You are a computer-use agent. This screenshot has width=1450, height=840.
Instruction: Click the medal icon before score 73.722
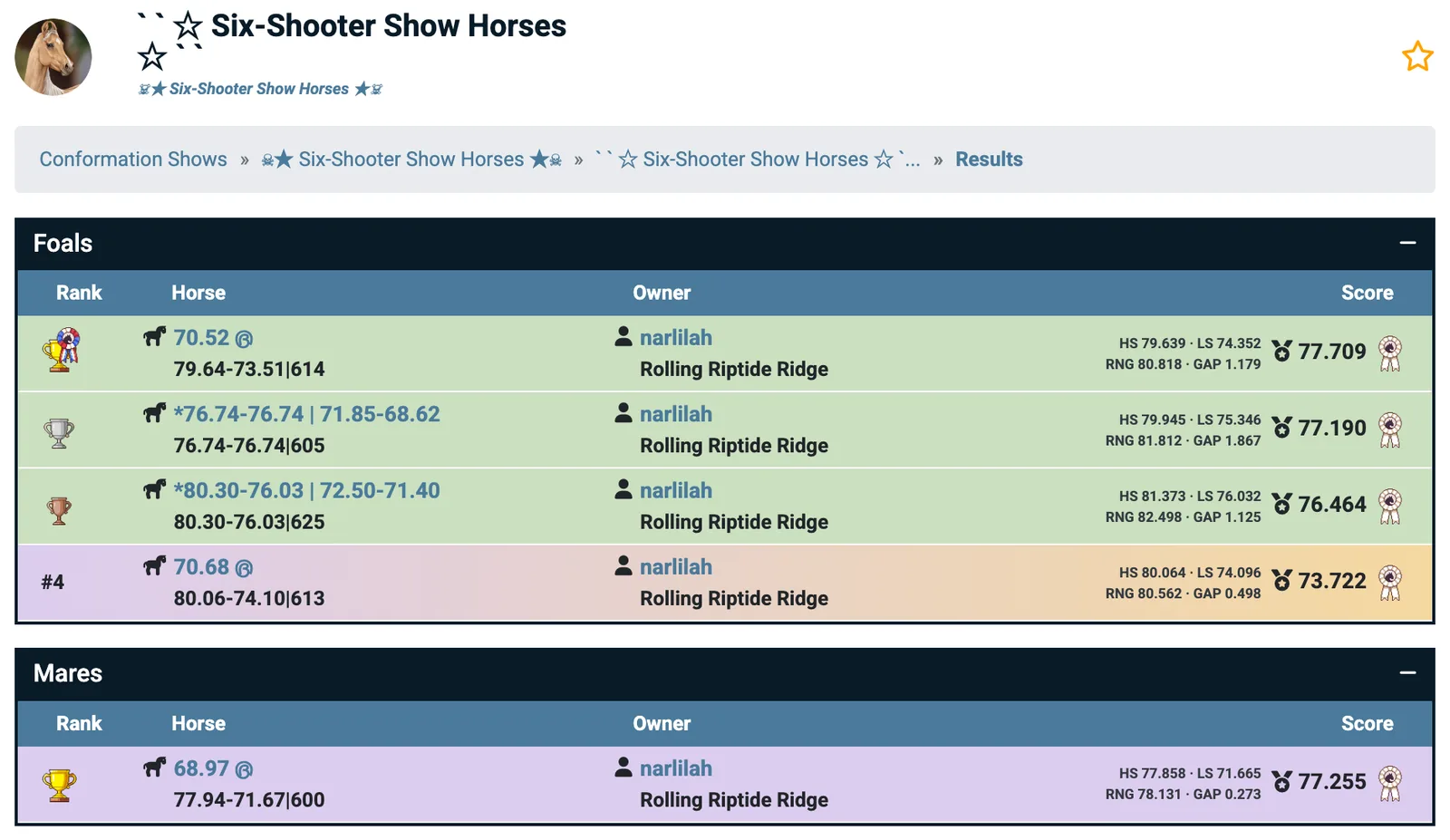coord(1281,581)
